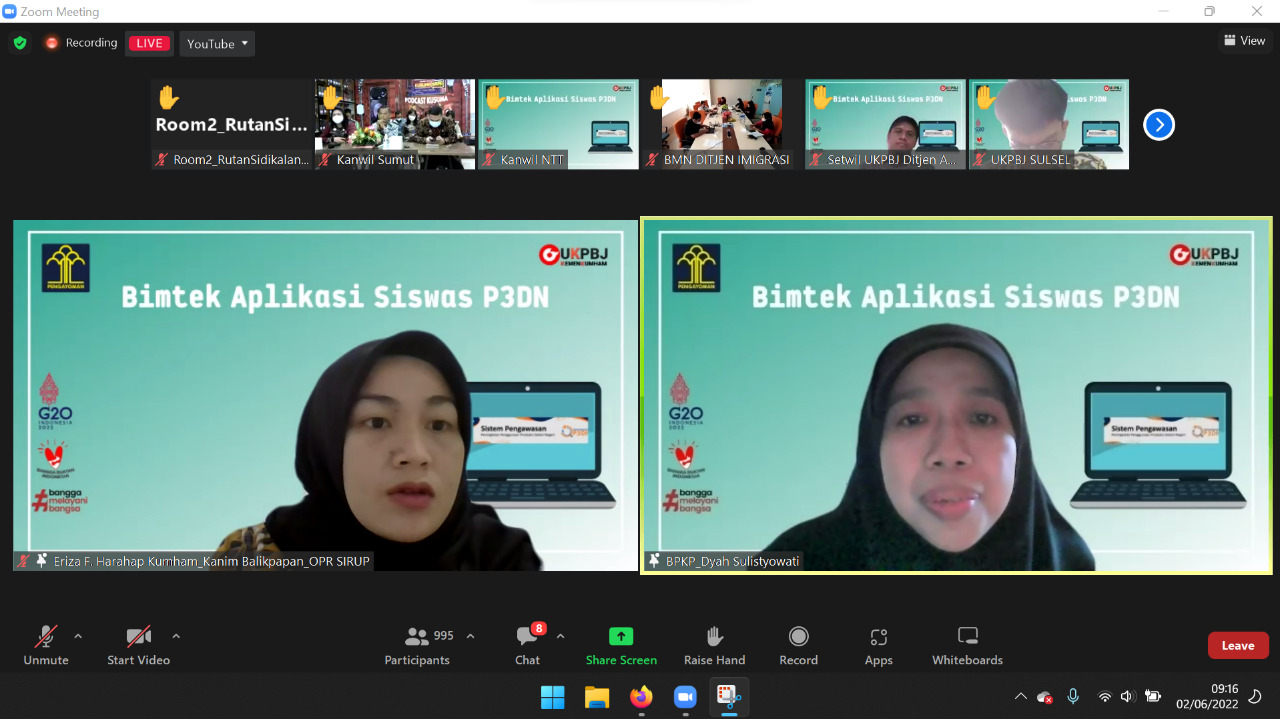Click the Record icon
Image resolution: width=1280 pixels, height=719 pixels.
coord(798,637)
